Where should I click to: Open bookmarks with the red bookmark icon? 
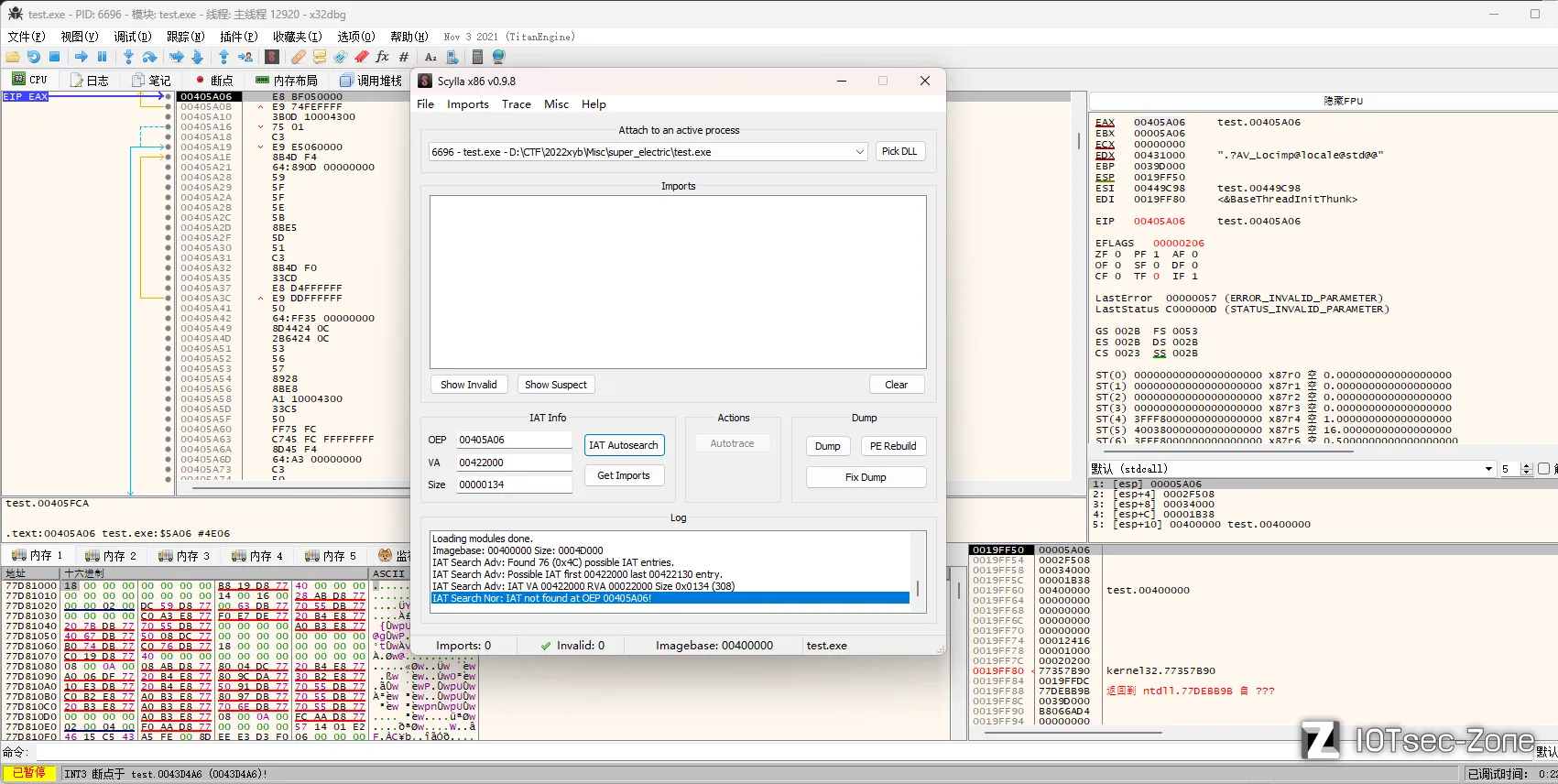362,57
